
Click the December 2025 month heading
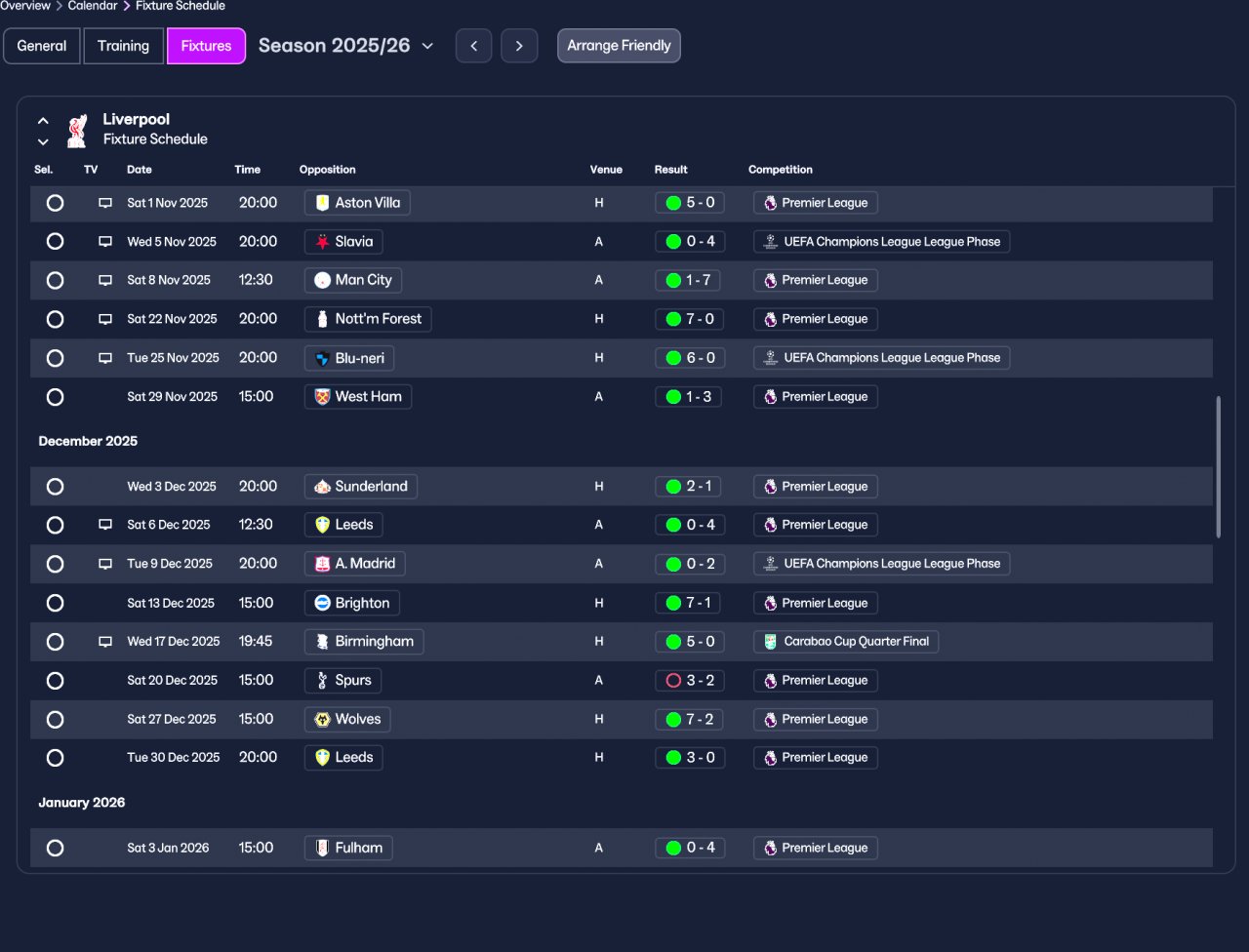tap(88, 441)
